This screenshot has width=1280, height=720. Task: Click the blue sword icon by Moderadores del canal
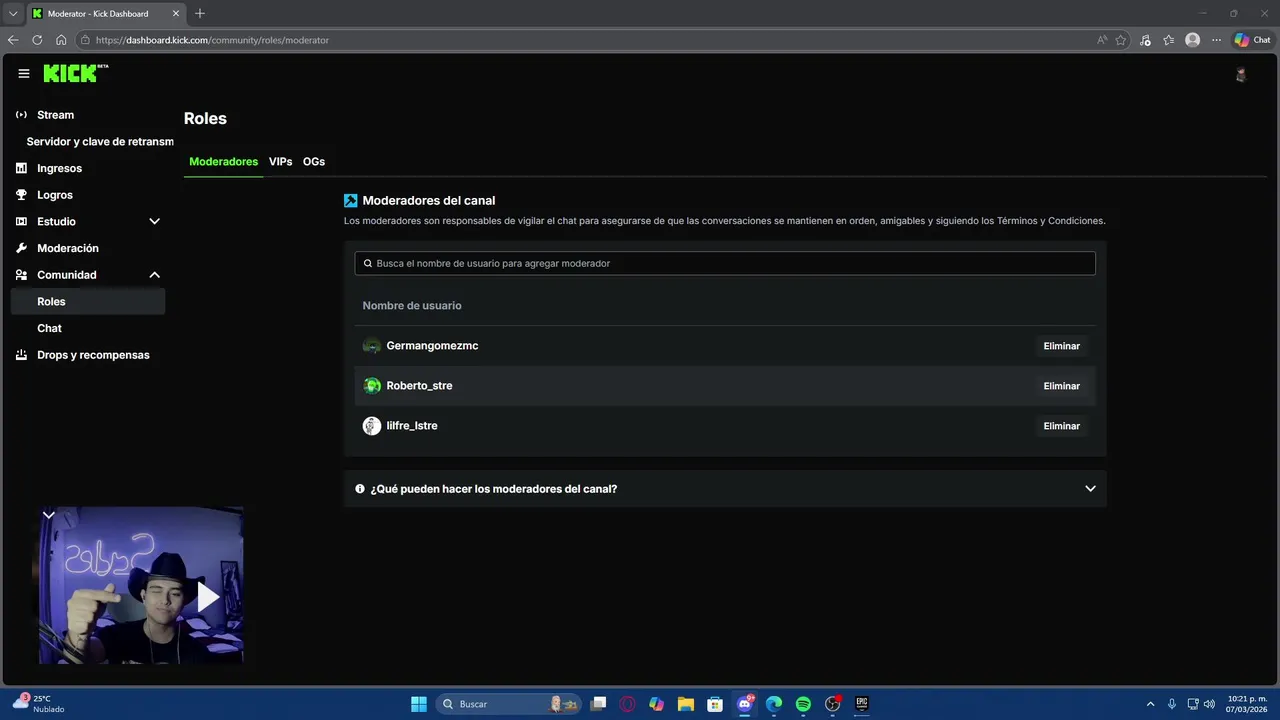click(x=350, y=201)
